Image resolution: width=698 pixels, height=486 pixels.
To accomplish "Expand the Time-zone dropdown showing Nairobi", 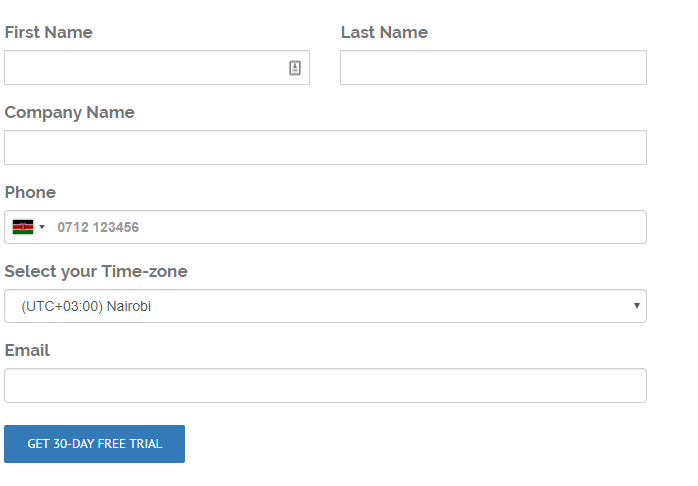I will [x=325, y=306].
